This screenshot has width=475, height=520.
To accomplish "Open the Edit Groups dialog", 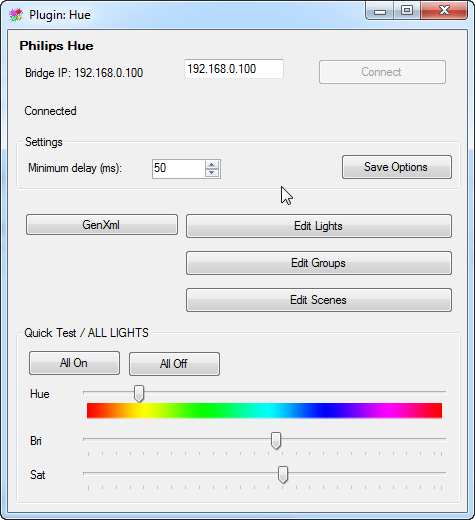I will tap(319, 263).
